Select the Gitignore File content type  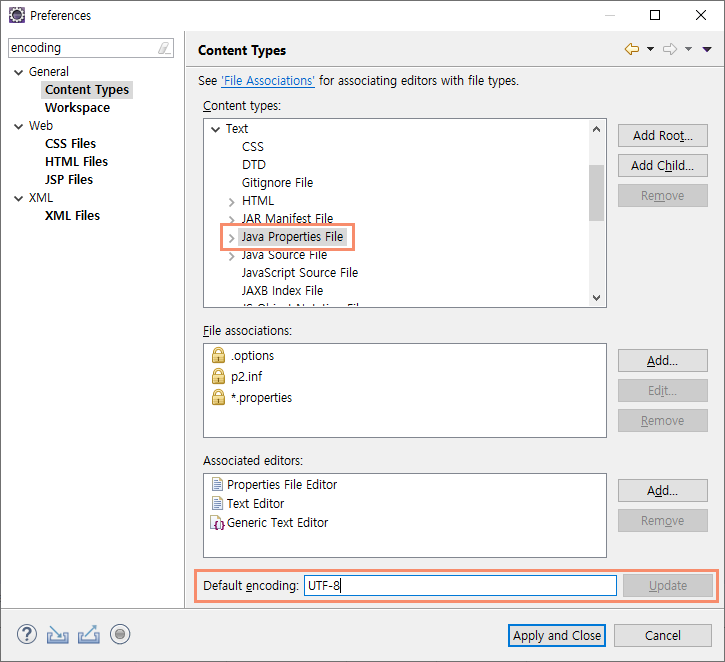point(277,183)
